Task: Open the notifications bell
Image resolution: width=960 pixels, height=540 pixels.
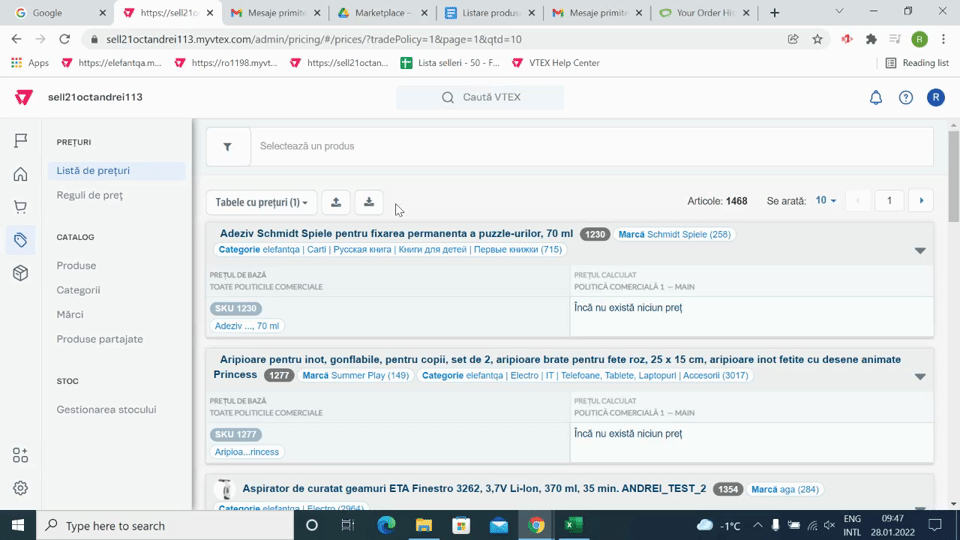Action: (x=876, y=98)
